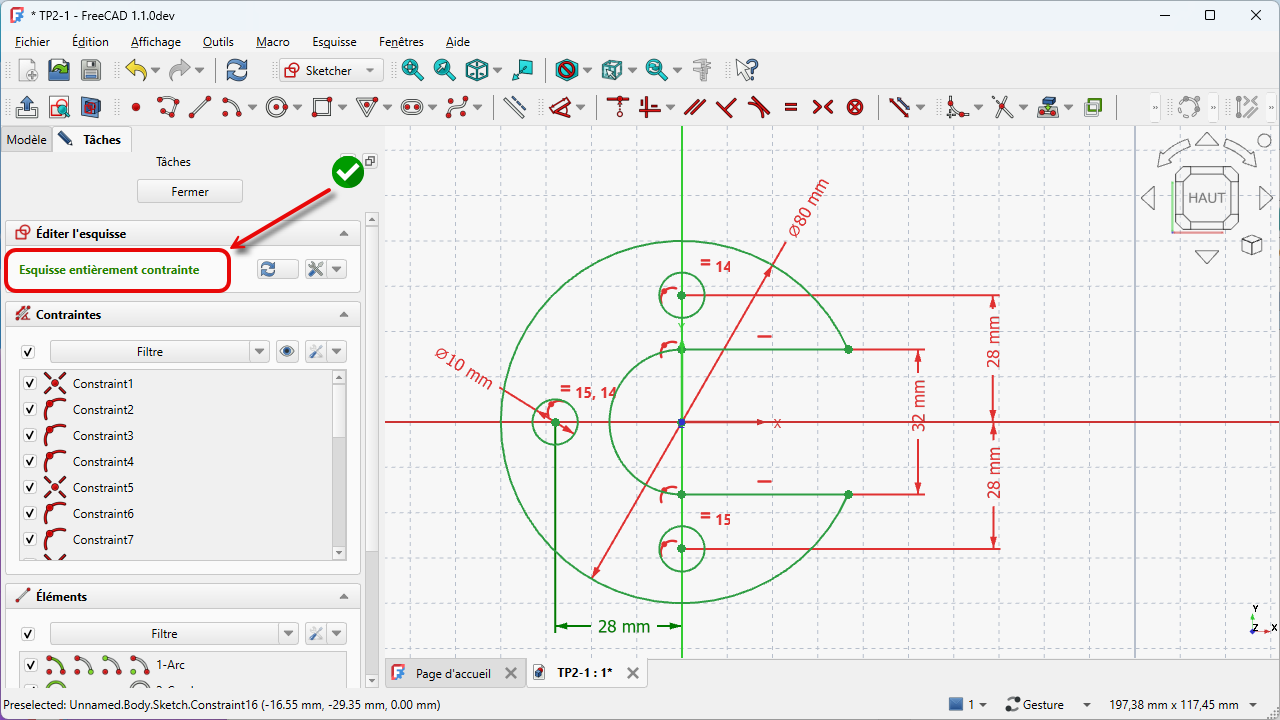Screen dimensions: 1280x720
Task: Open the Page d'accueil document tab
Action: click(x=452, y=673)
